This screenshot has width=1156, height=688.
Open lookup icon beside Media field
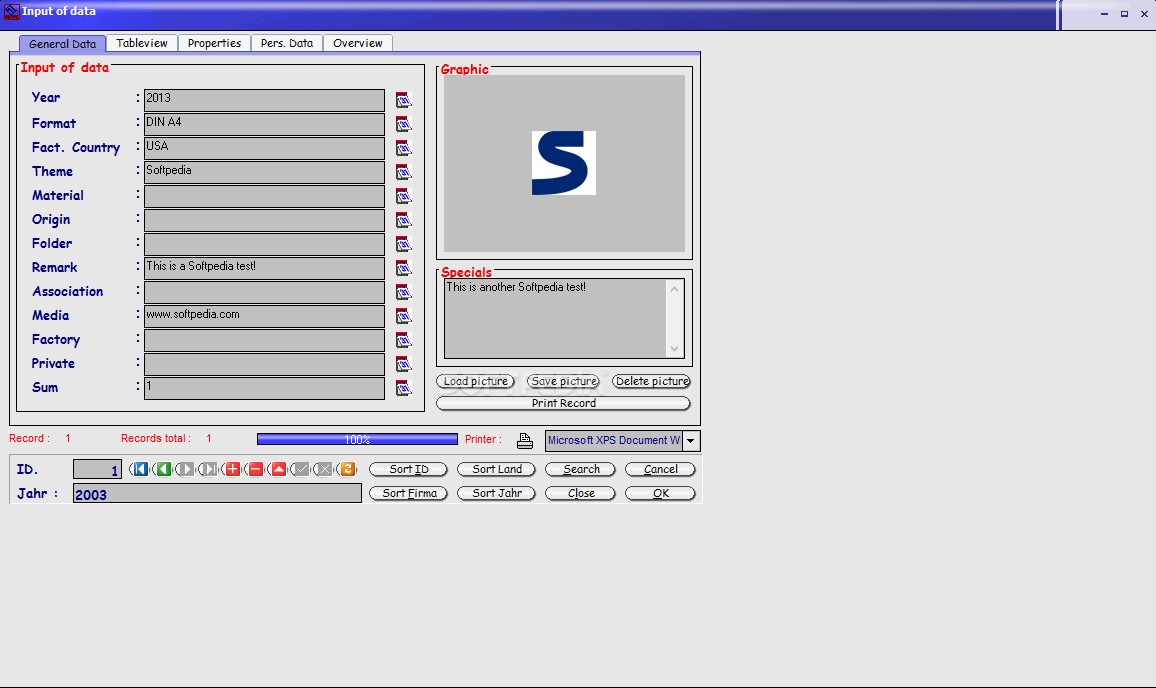pos(403,316)
